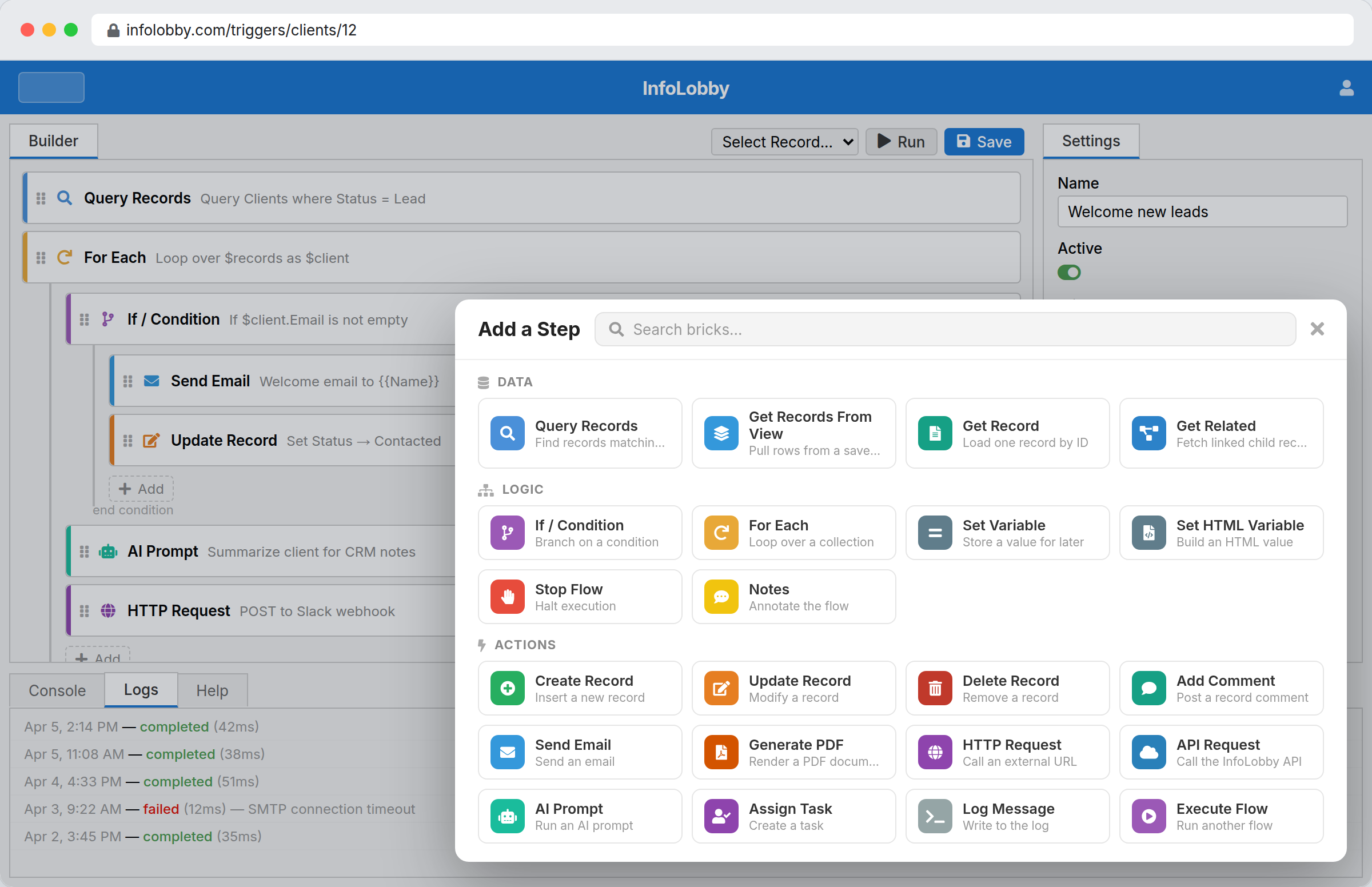The height and width of the screenshot is (887, 1372).
Task: Add the AI Prompt action brick
Action: (x=580, y=816)
